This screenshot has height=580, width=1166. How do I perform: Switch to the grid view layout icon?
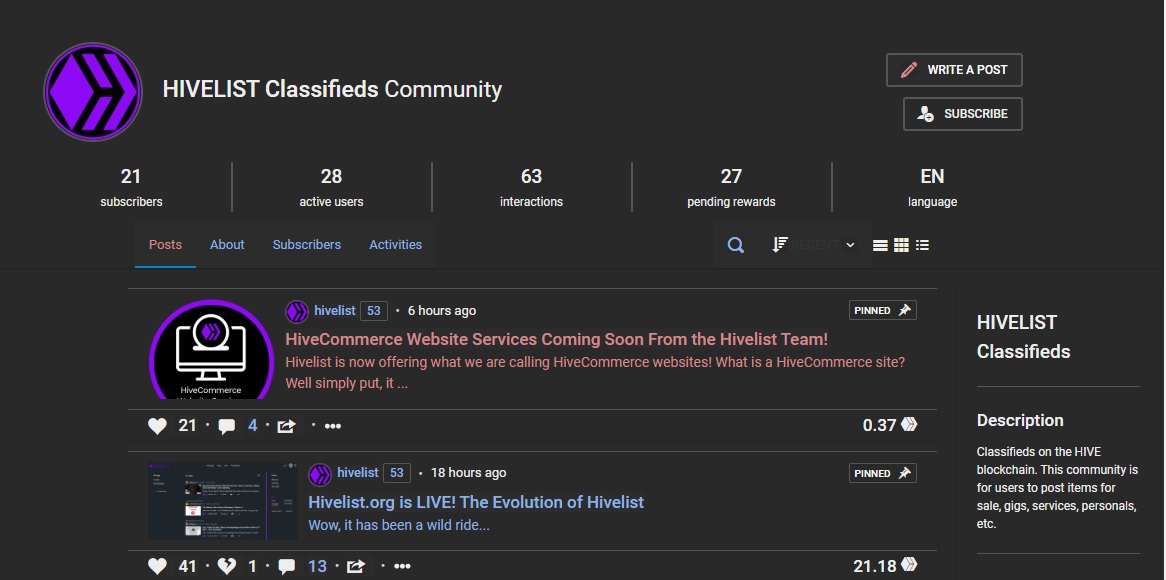901,245
